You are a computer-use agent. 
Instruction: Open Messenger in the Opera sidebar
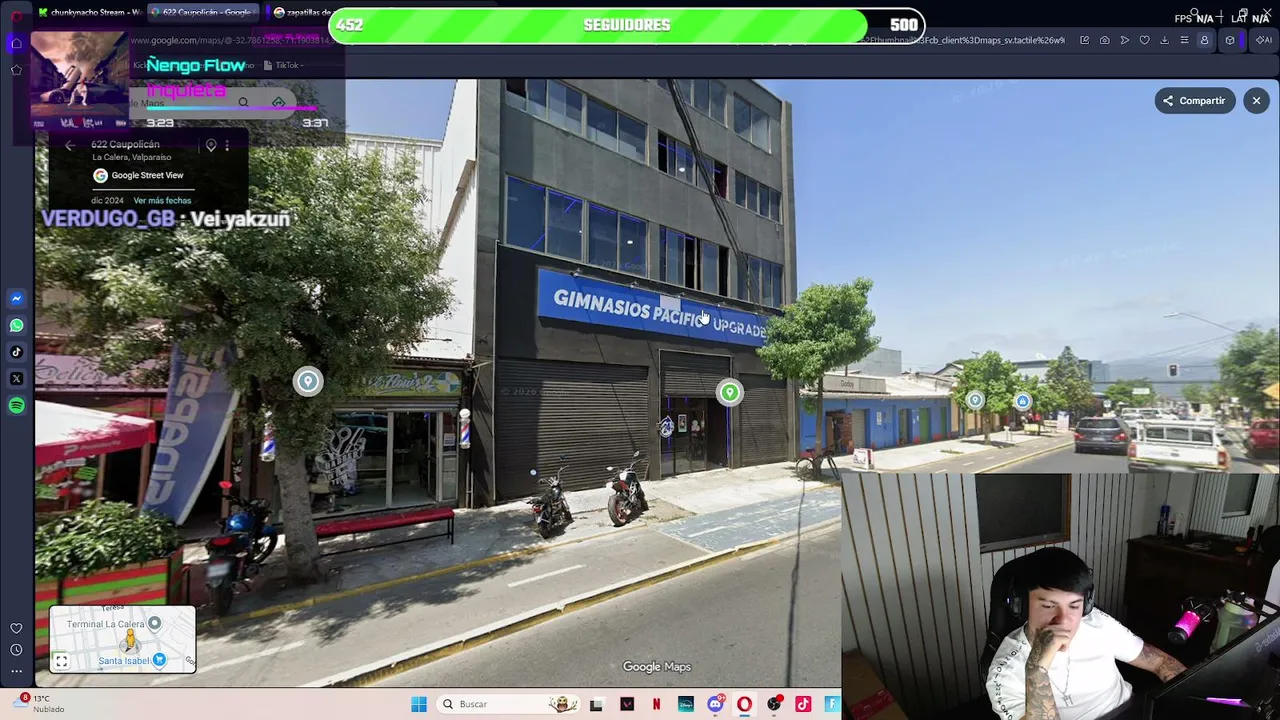click(16, 298)
